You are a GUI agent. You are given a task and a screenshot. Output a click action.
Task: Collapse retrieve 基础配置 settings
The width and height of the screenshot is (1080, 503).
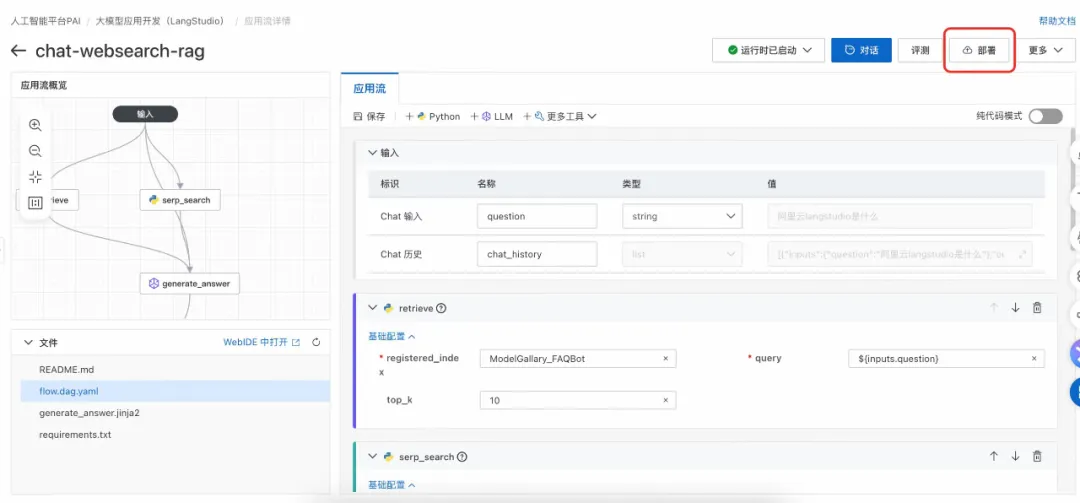pos(392,336)
